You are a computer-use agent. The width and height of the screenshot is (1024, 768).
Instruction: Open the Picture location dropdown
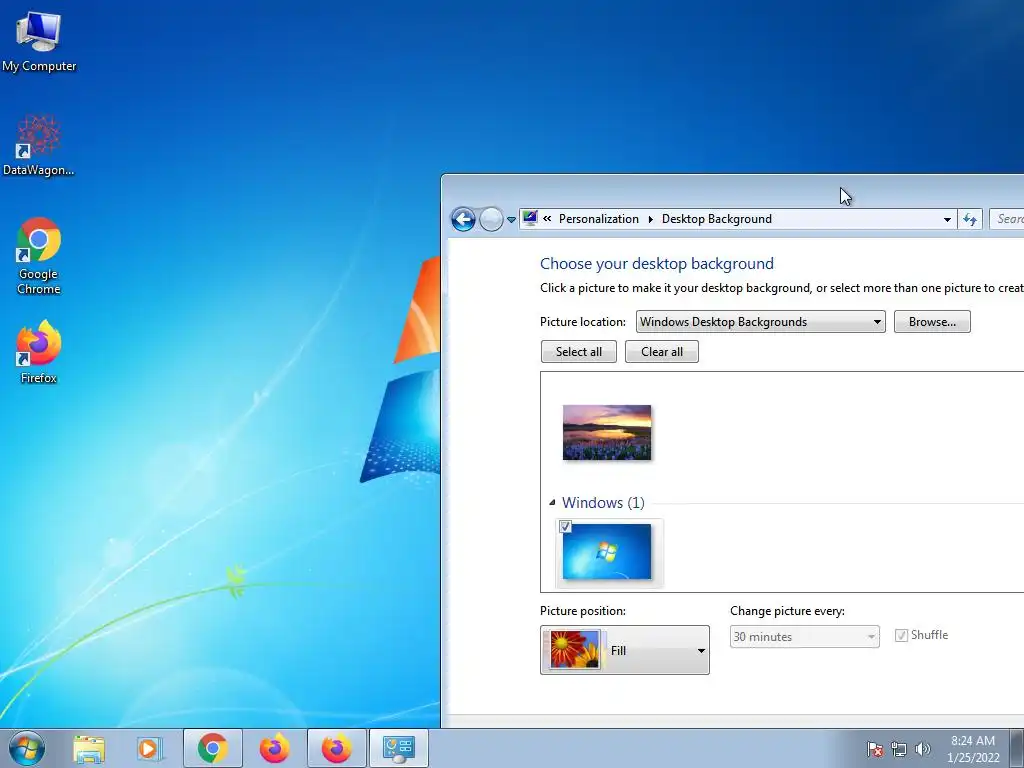[x=761, y=321]
